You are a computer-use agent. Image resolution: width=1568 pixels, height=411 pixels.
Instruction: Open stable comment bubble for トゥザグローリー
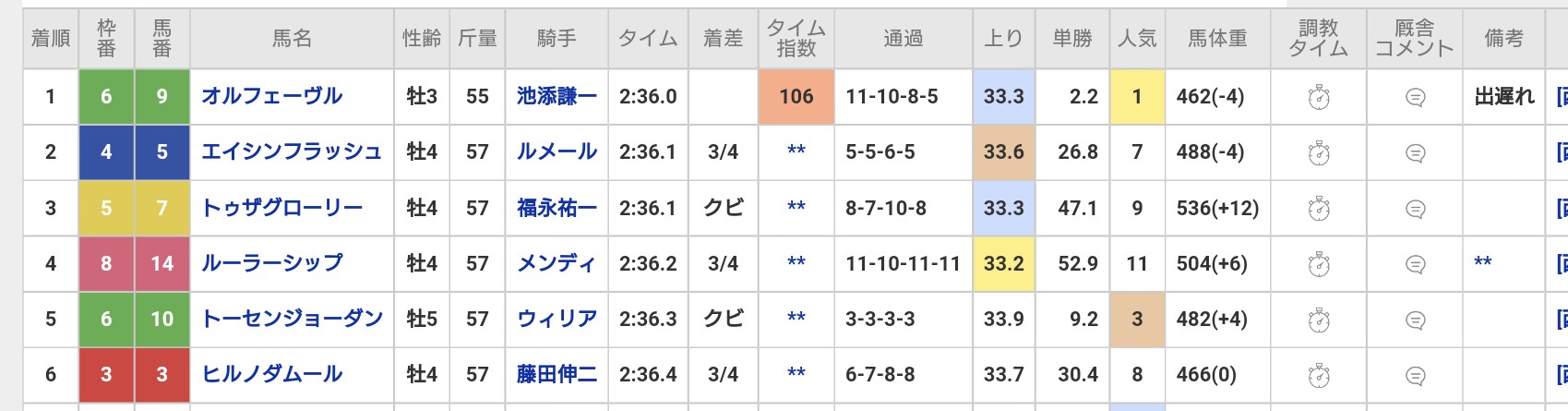pos(1415,209)
